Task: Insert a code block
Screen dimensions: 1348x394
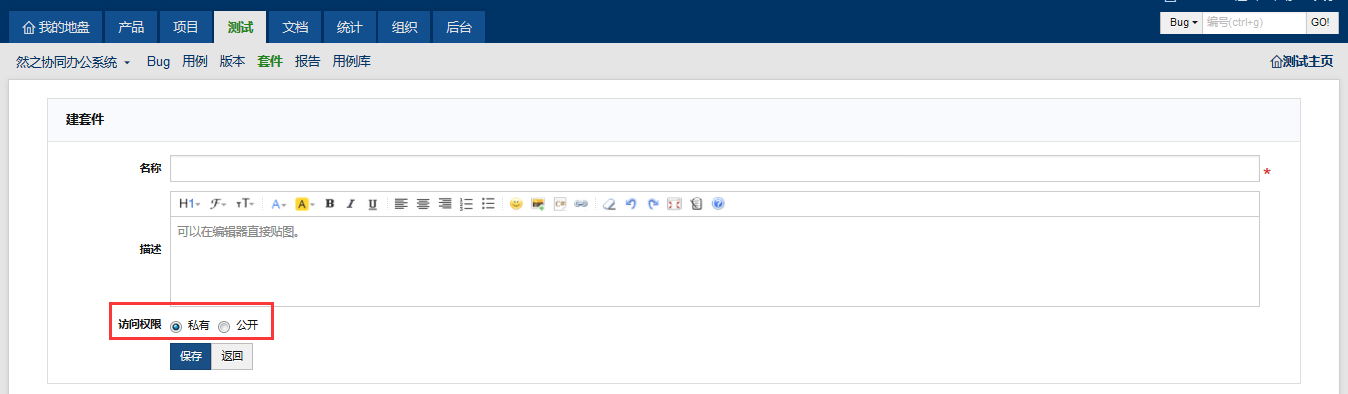Action: (560, 204)
